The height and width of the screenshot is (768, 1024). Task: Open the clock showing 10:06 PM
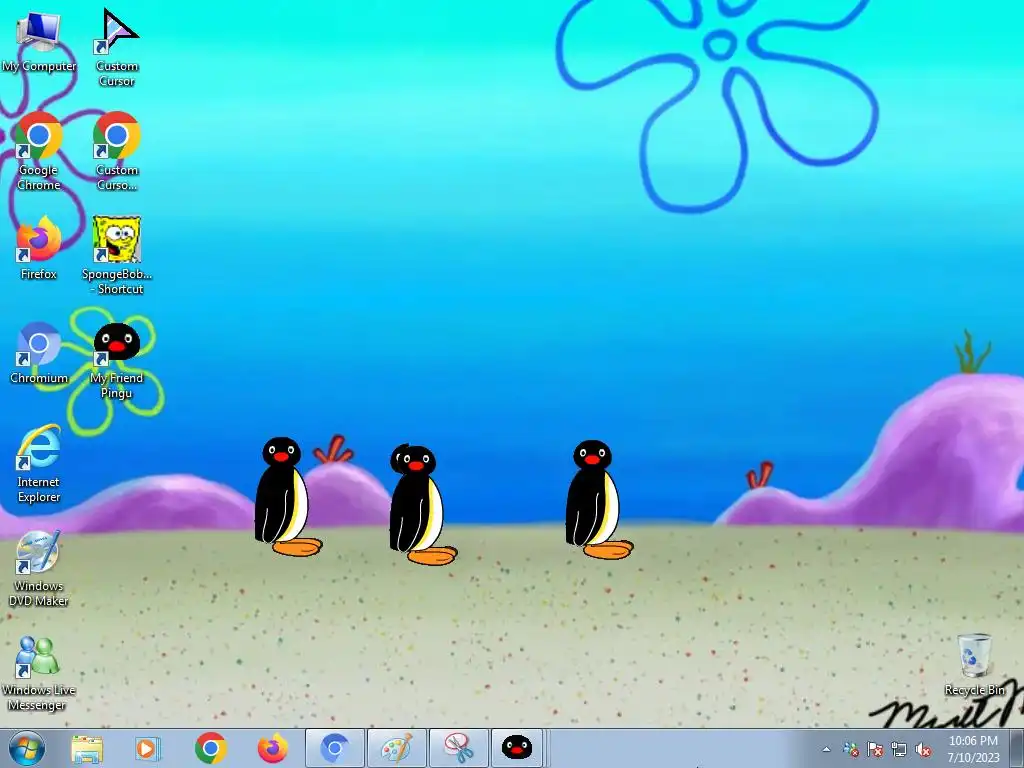coord(973,748)
